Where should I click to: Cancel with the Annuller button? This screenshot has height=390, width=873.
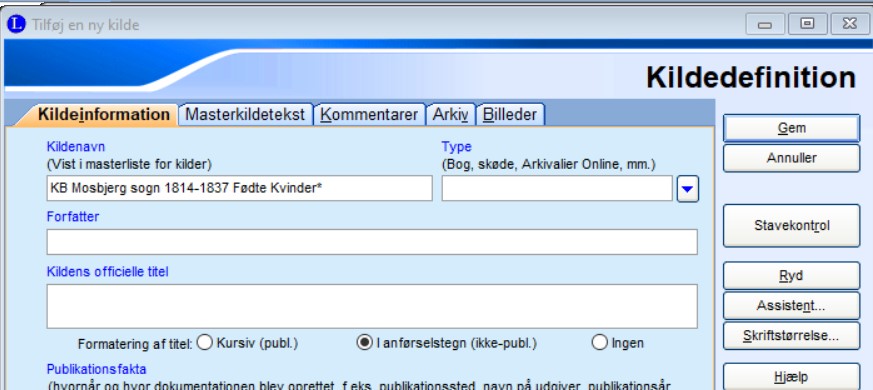(x=791, y=158)
